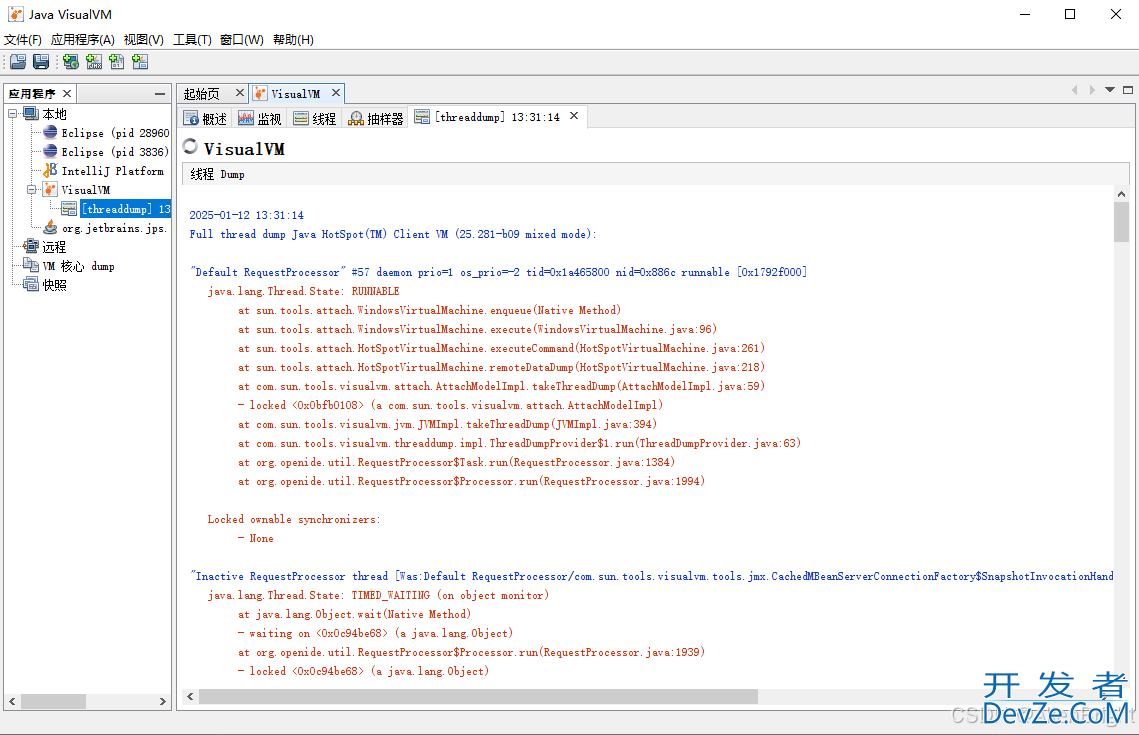Image resolution: width=1139 pixels, height=735 pixels.
Task: Click the Add snapshot toolbar icon
Action: click(140, 62)
